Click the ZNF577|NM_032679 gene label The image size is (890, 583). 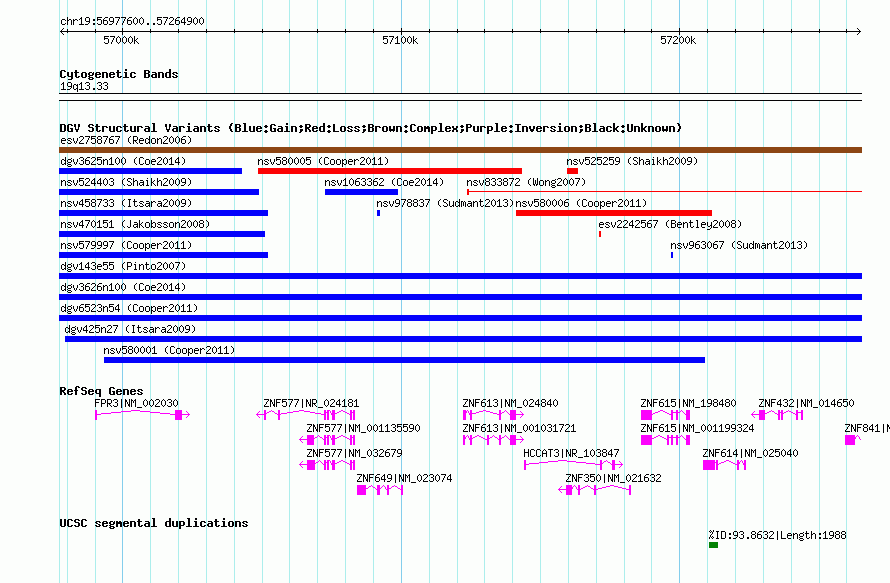click(x=354, y=453)
